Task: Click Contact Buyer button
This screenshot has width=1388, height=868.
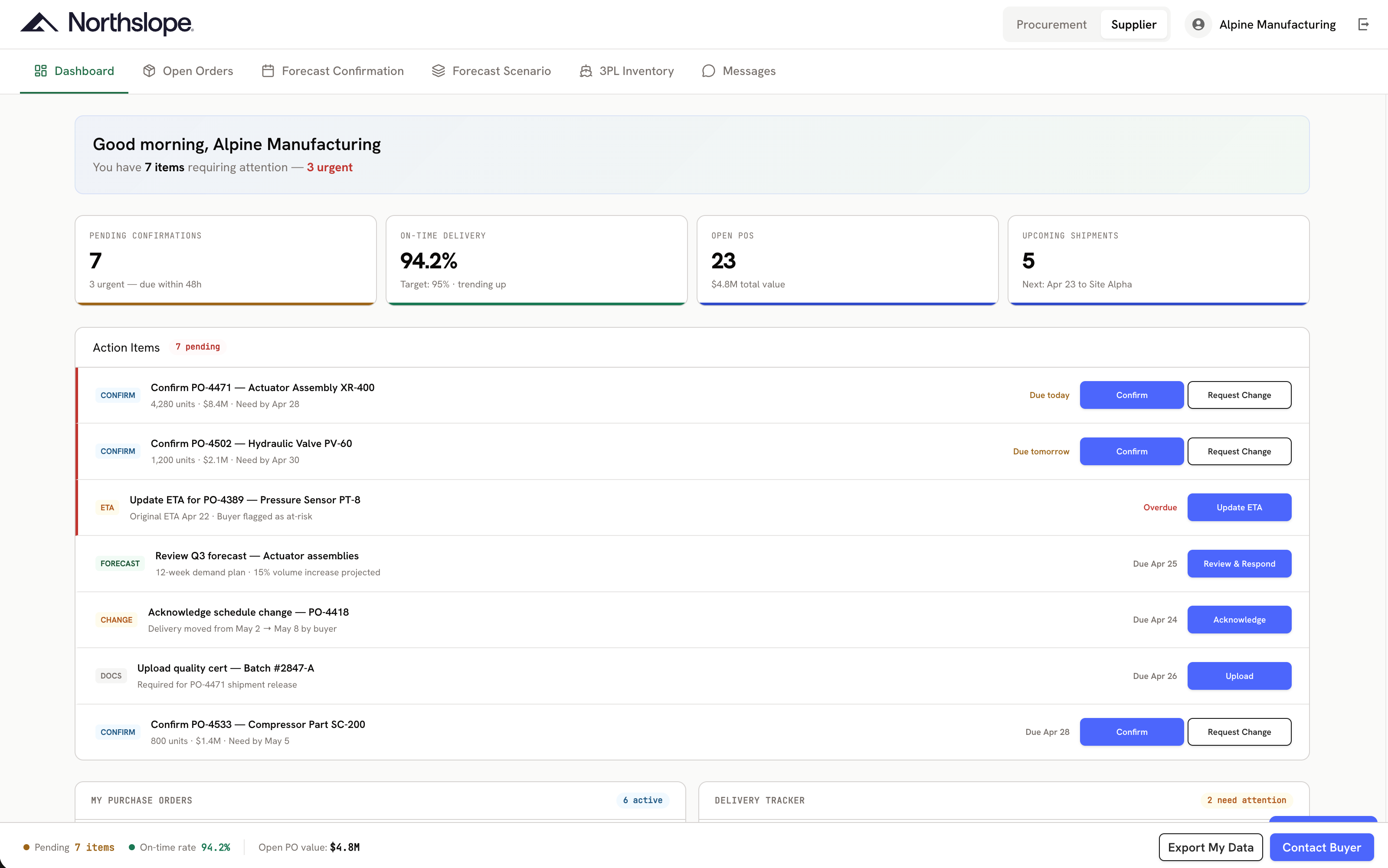Action: [1321, 847]
